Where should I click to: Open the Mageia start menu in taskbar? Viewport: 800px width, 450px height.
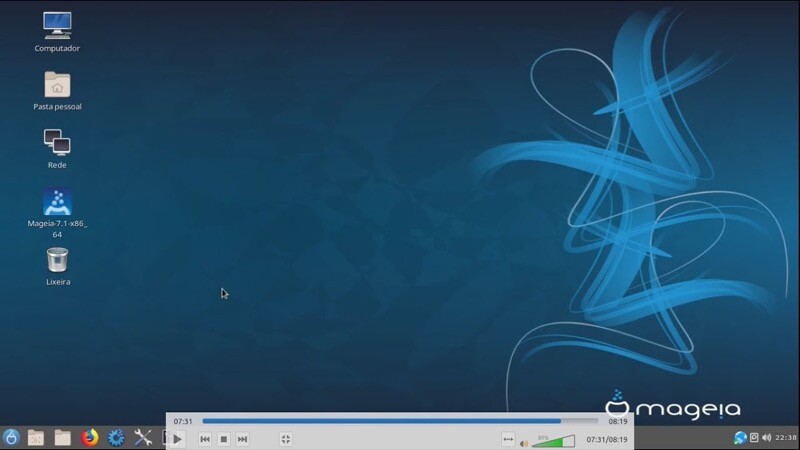11,438
